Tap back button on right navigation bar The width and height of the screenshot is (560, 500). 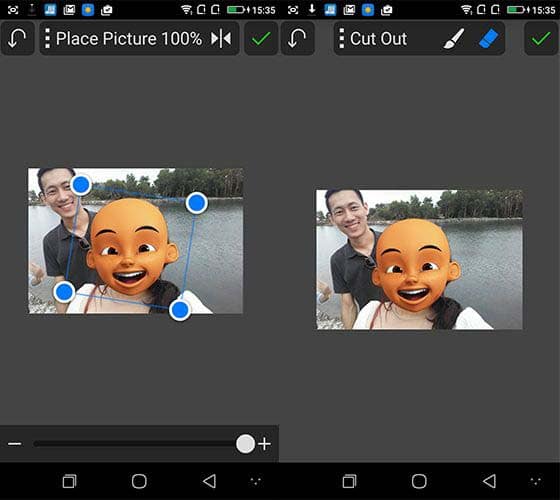pos(489,481)
